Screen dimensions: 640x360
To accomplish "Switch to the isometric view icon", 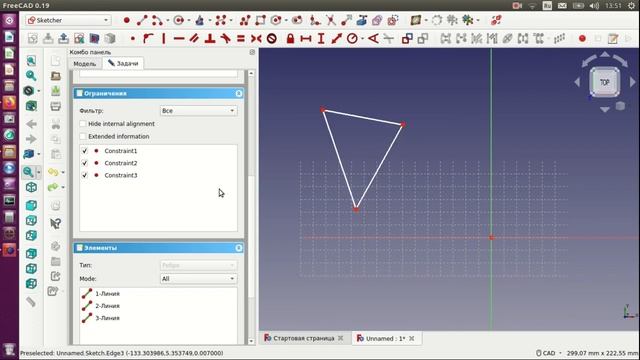I will pyautogui.click(x=31, y=187).
